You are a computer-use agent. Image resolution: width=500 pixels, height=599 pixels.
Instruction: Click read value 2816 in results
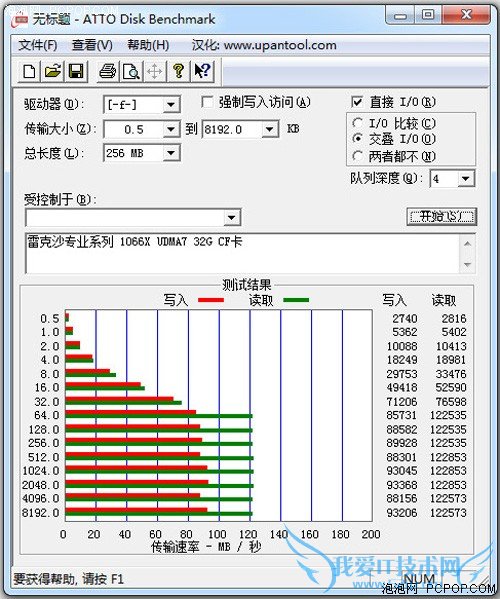pos(454,319)
